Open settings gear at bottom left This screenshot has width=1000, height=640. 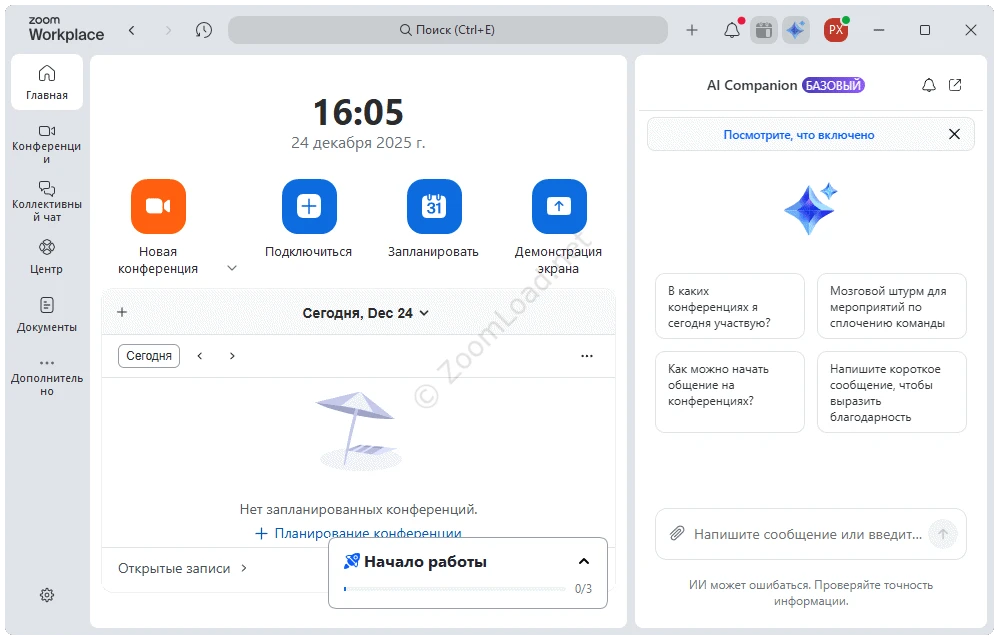pyautogui.click(x=47, y=595)
